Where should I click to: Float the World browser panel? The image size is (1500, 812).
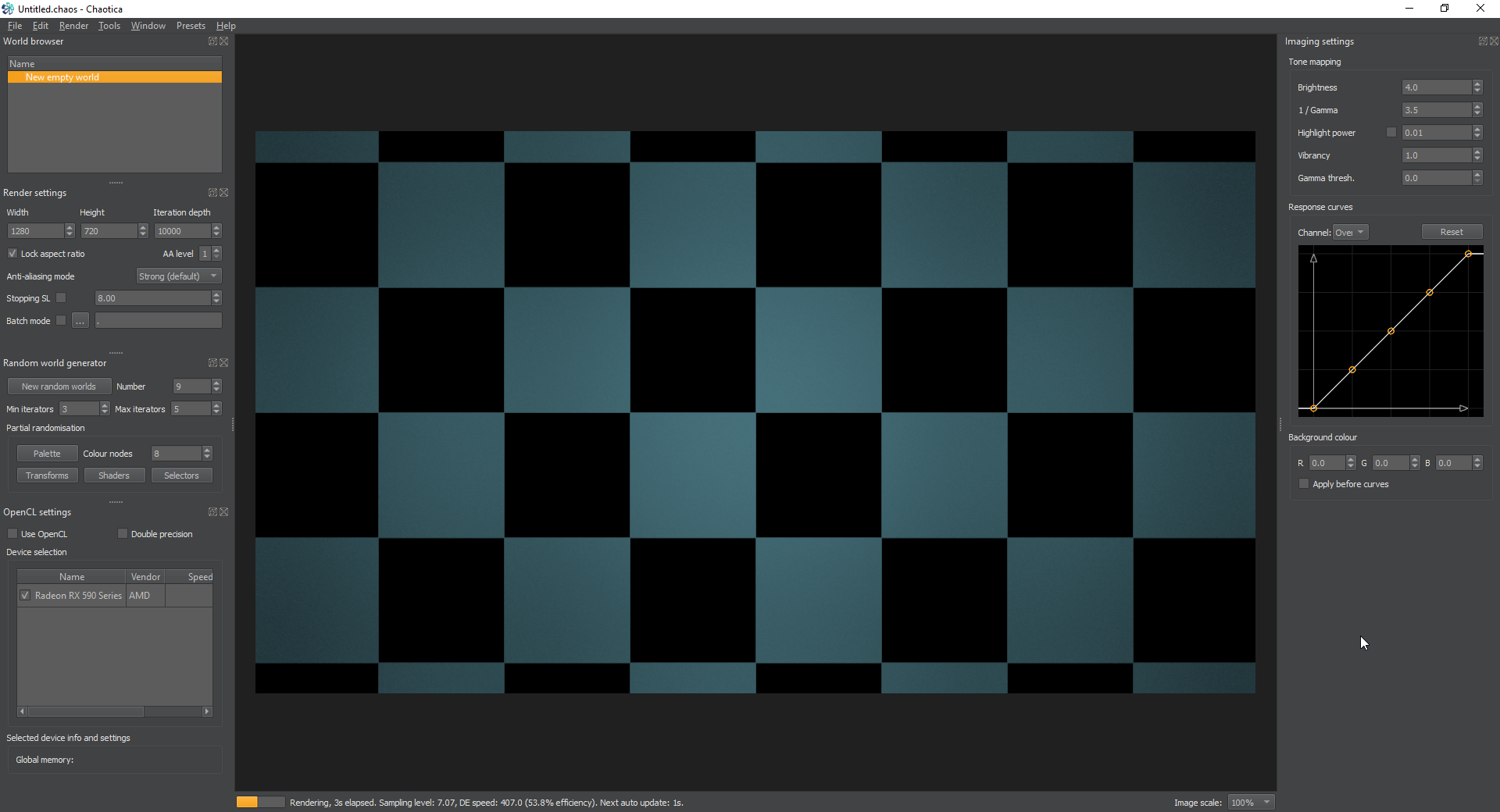coord(212,41)
